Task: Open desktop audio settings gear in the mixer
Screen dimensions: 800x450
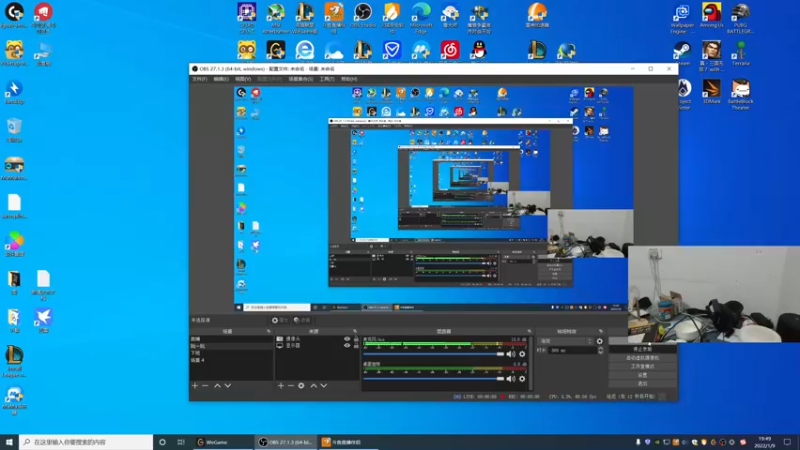Action: tap(522, 379)
